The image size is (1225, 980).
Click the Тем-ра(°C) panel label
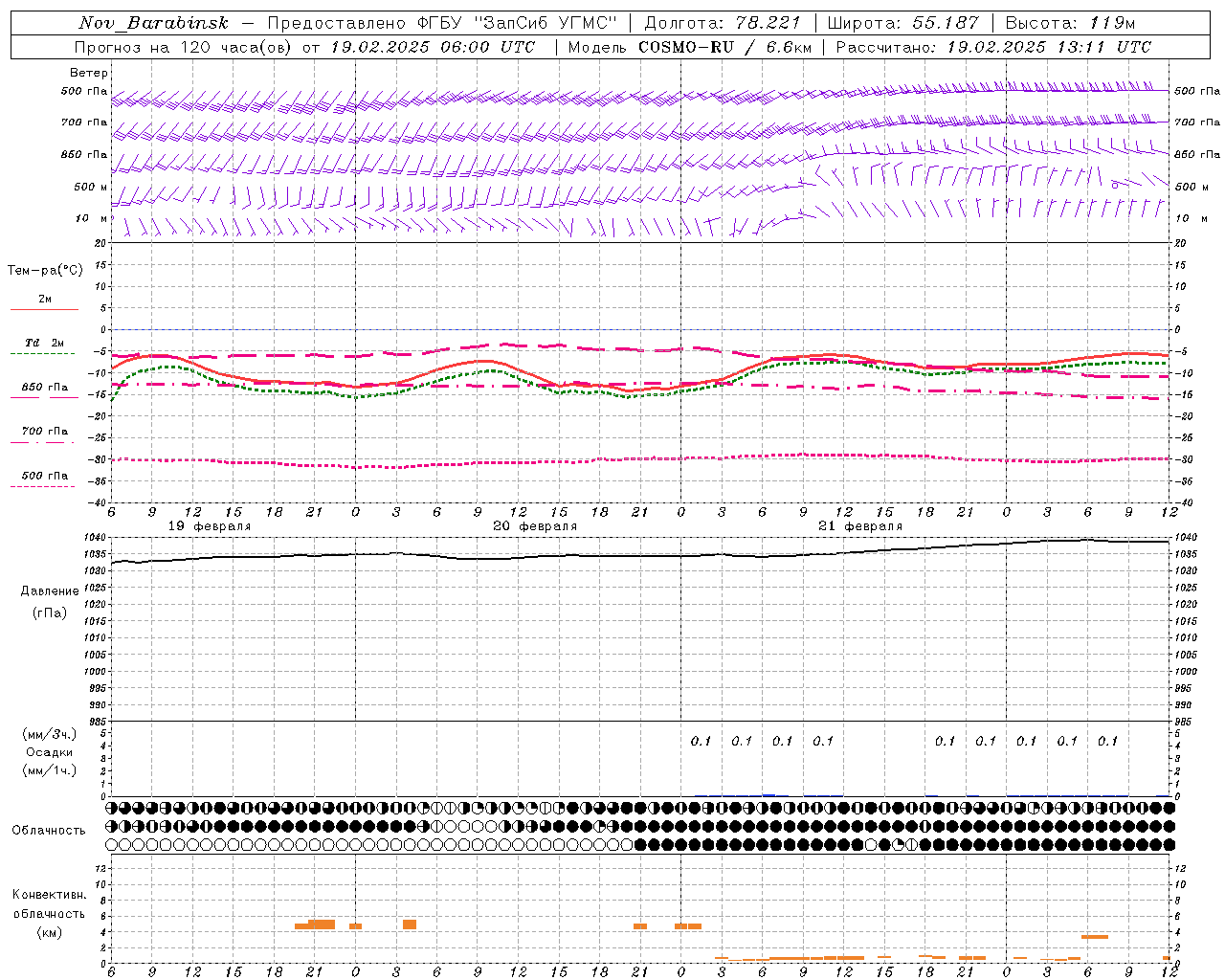(x=45, y=271)
